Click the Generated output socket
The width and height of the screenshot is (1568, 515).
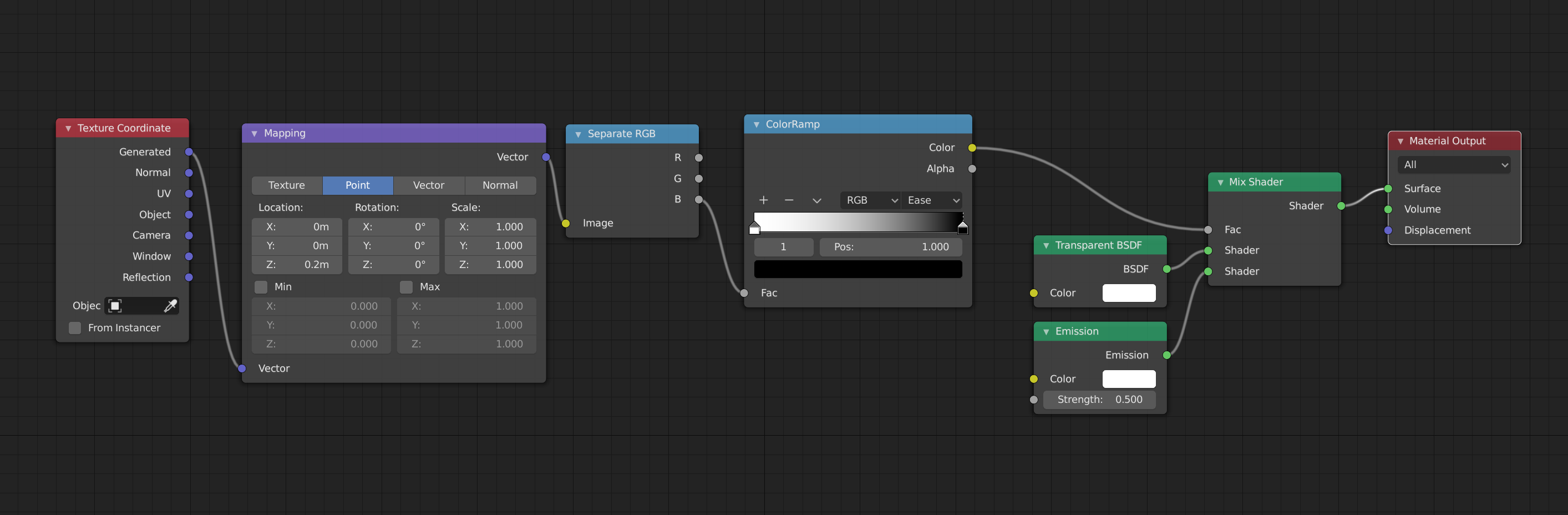tap(189, 152)
